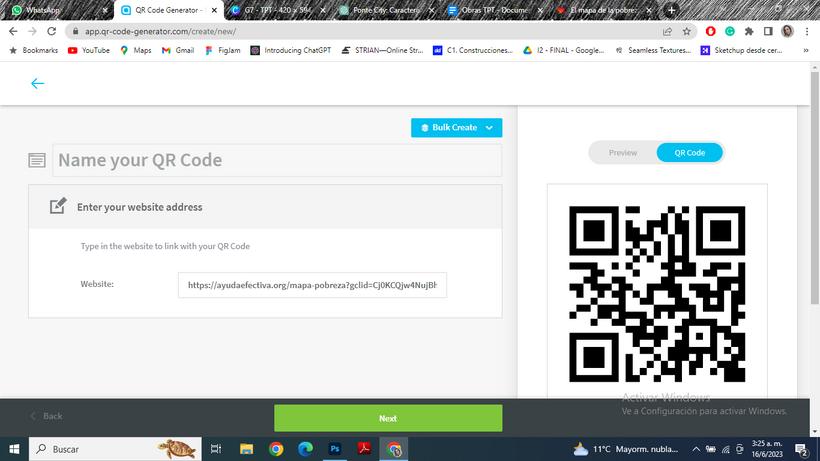This screenshot has width=820, height=461.
Task: Open the Seamless Textures bookmark
Action: click(653, 50)
